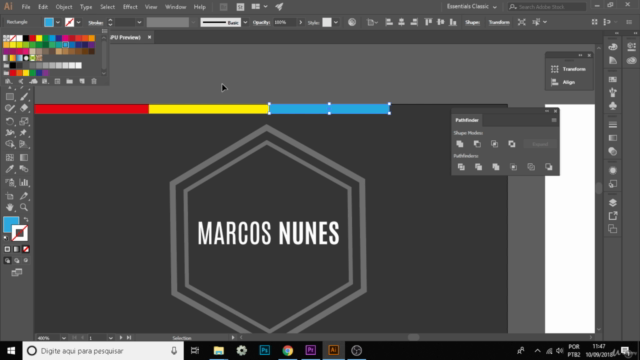Click Trim in Pathfinders row
Screen dimensions: 640x360
(478, 167)
